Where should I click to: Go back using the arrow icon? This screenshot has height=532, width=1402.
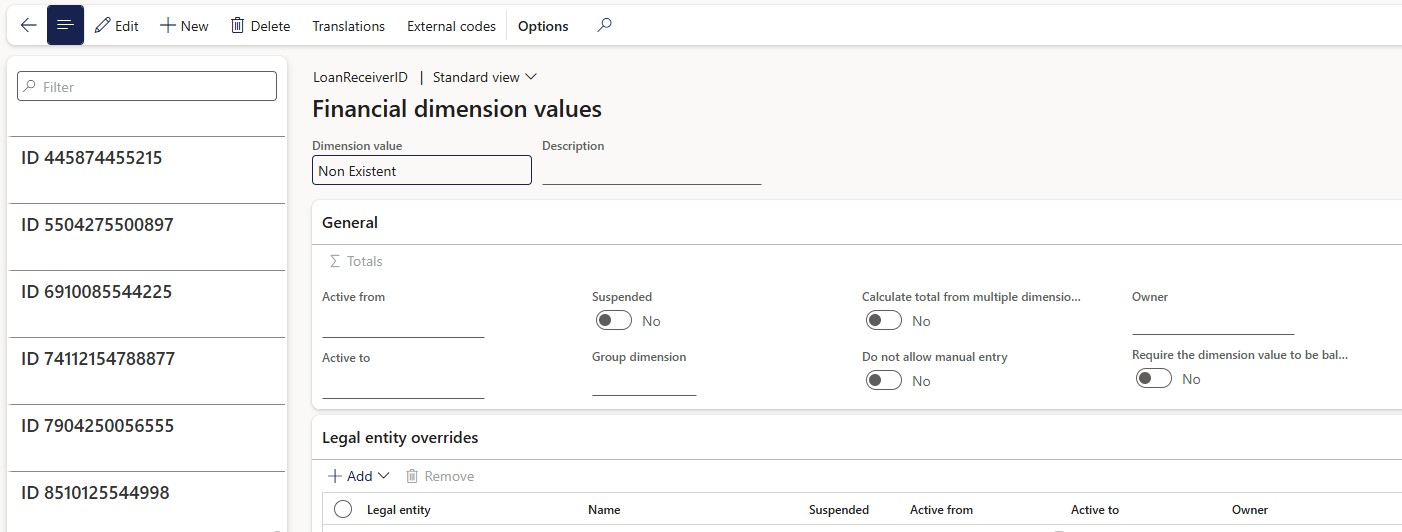click(x=28, y=25)
